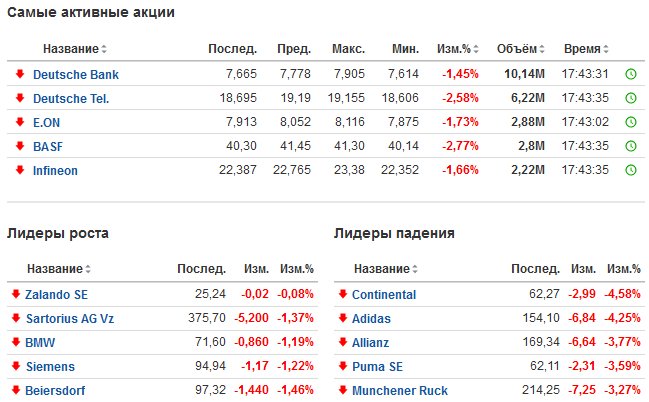Open the Siemens stock page

click(x=50, y=367)
